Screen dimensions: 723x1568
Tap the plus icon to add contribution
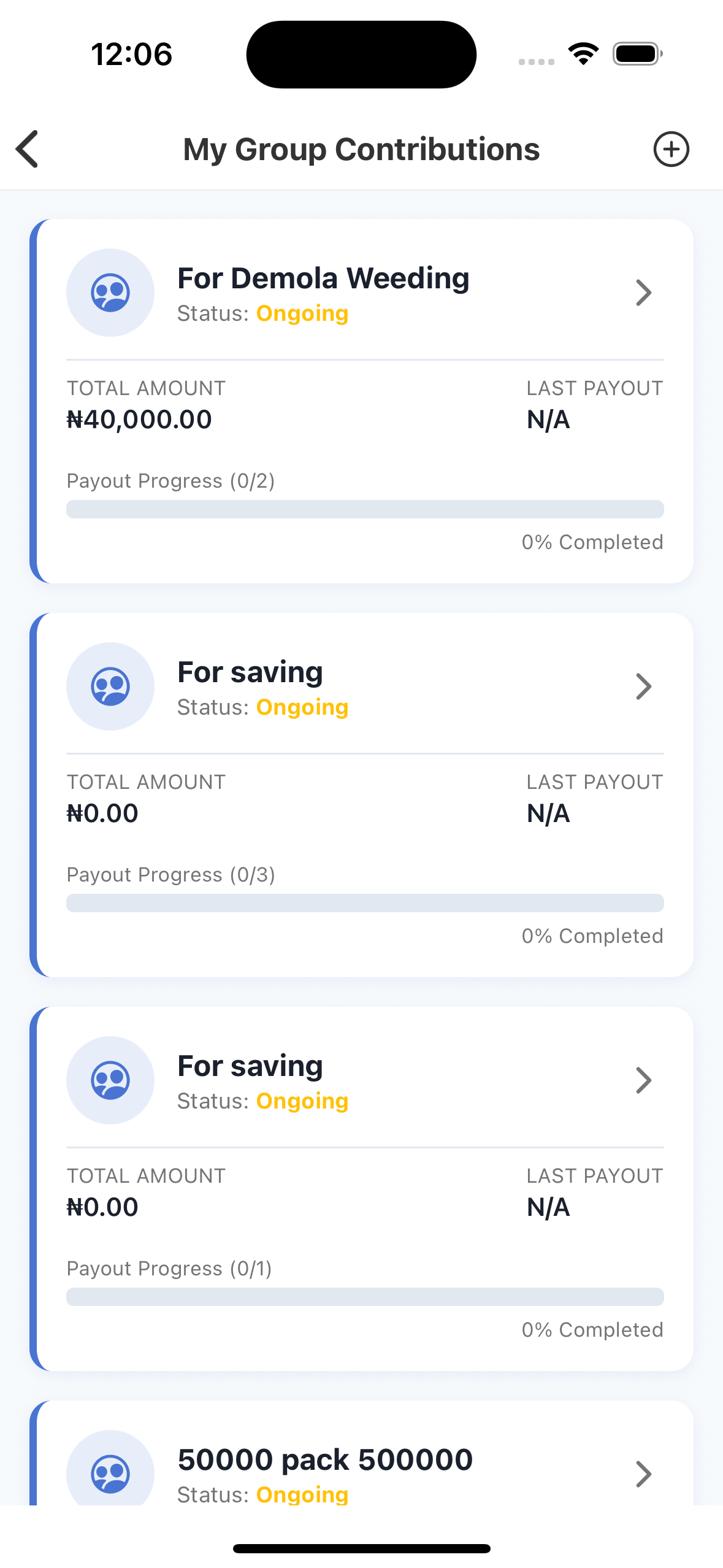(671, 149)
